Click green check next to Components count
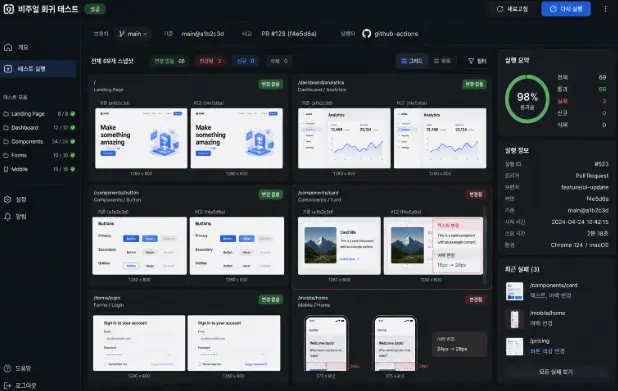The image size is (618, 391). pos(73,142)
